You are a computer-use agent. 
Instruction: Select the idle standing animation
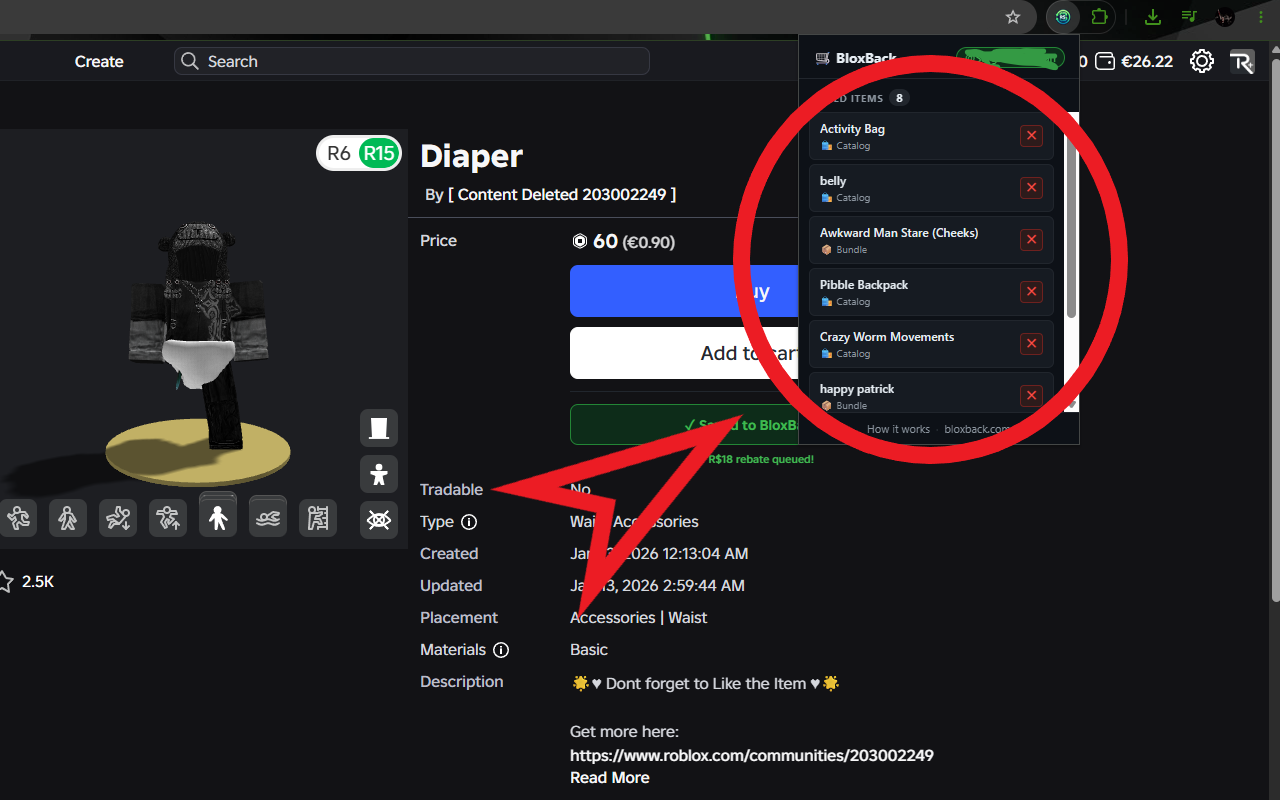[x=218, y=516]
